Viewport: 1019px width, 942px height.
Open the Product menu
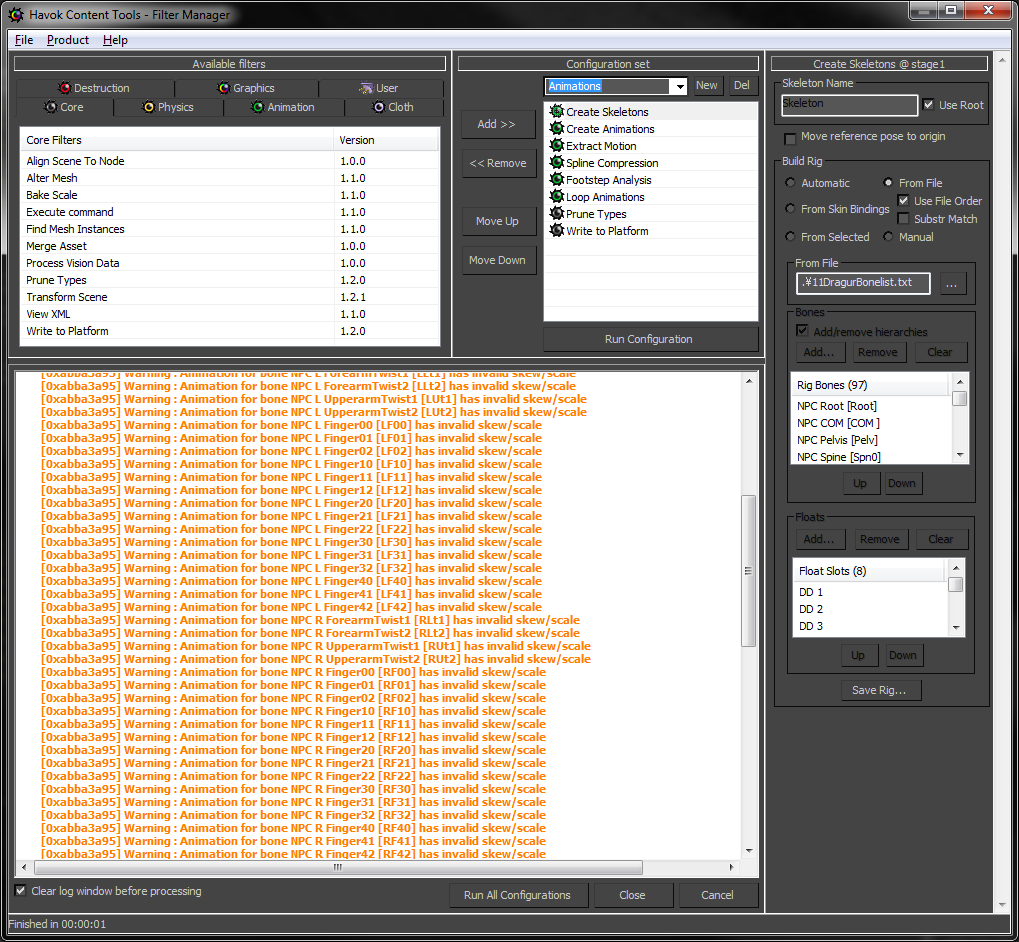click(68, 40)
